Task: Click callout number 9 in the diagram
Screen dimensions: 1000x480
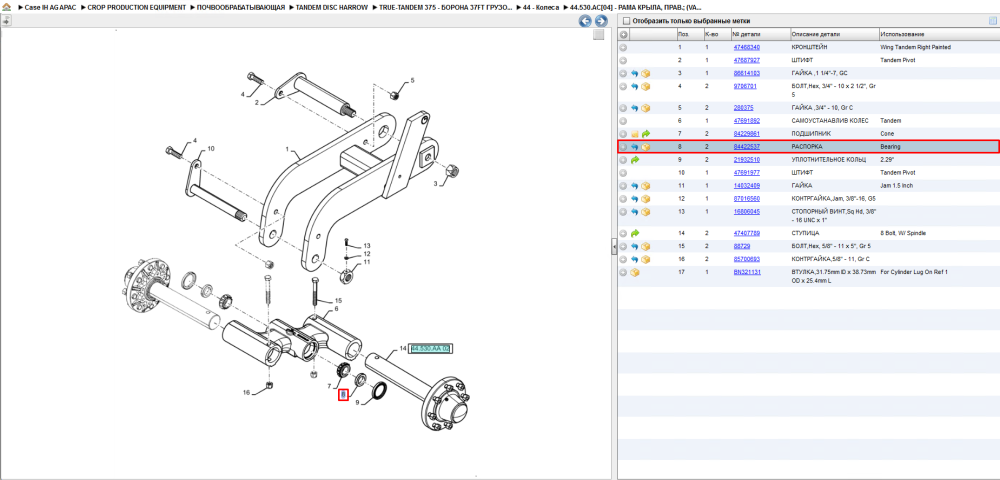Action: click(x=358, y=403)
